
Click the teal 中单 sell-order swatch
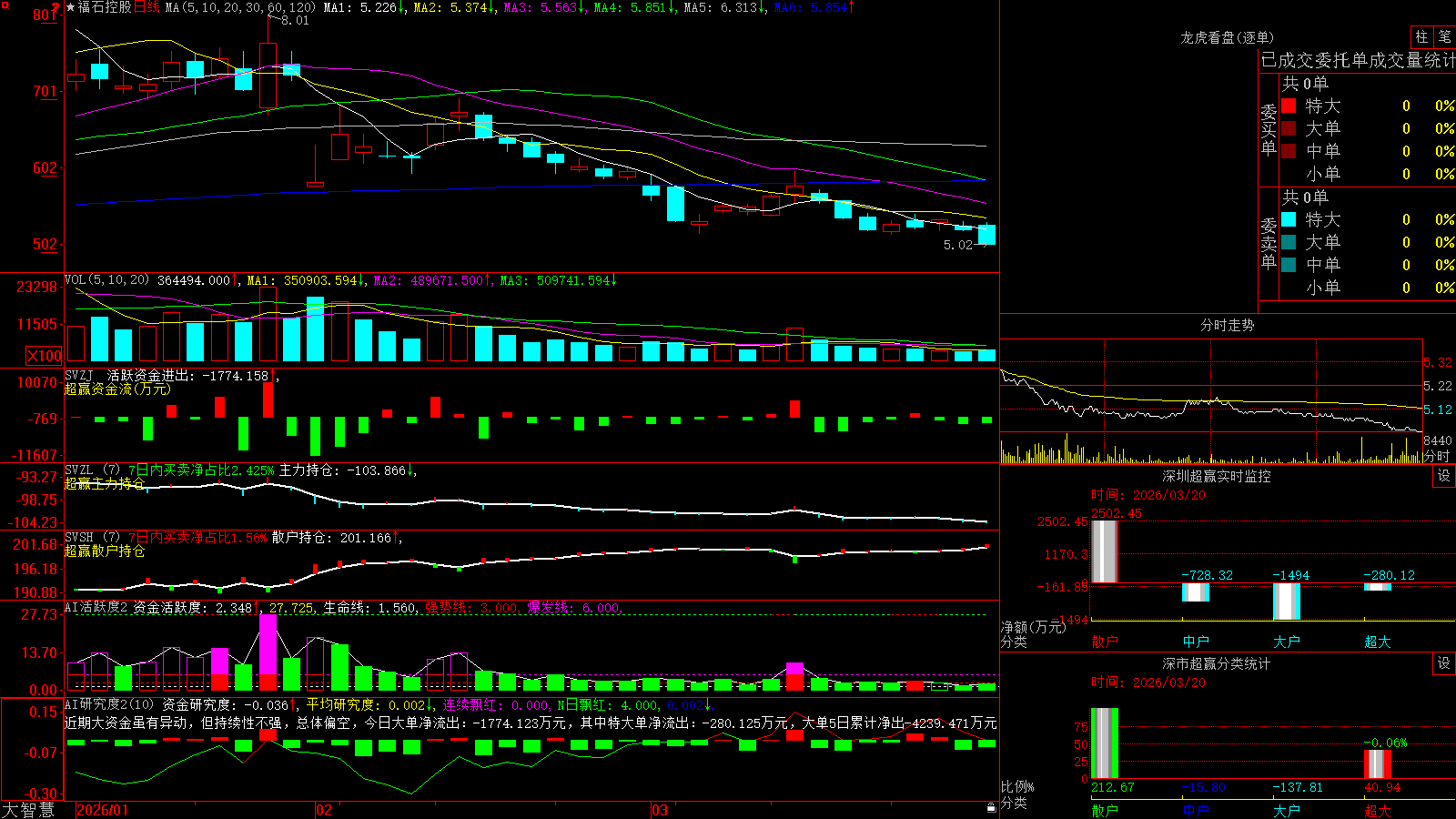[1289, 265]
